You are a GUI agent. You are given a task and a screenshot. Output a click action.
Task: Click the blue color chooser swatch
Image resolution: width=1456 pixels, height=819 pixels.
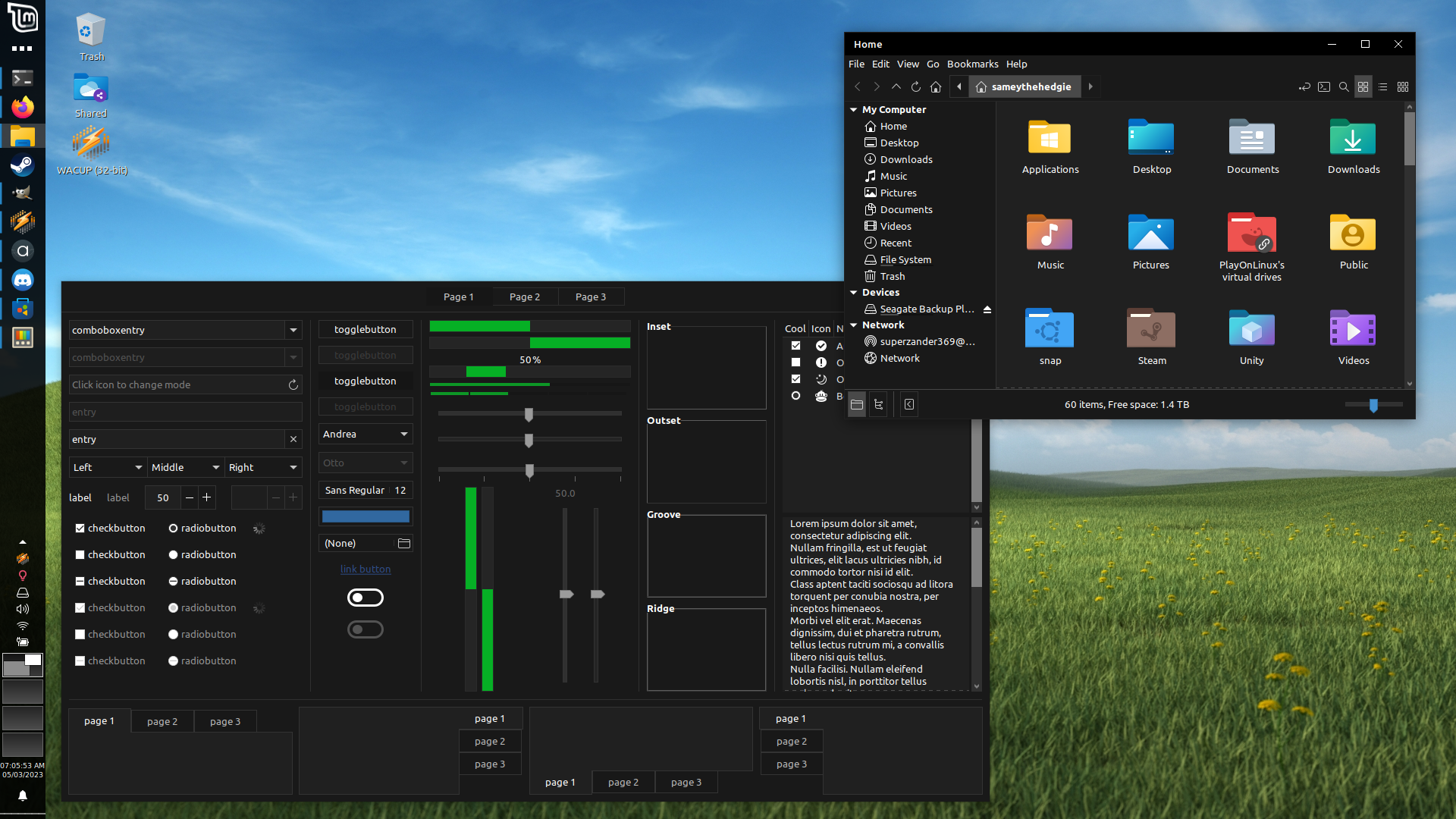pyautogui.click(x=366, y=516)
